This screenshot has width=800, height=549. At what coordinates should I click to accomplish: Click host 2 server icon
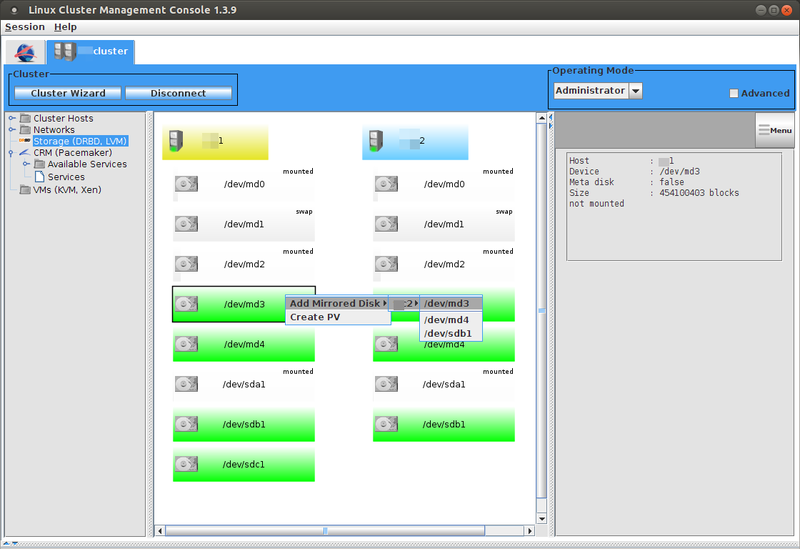pos(376,141)
